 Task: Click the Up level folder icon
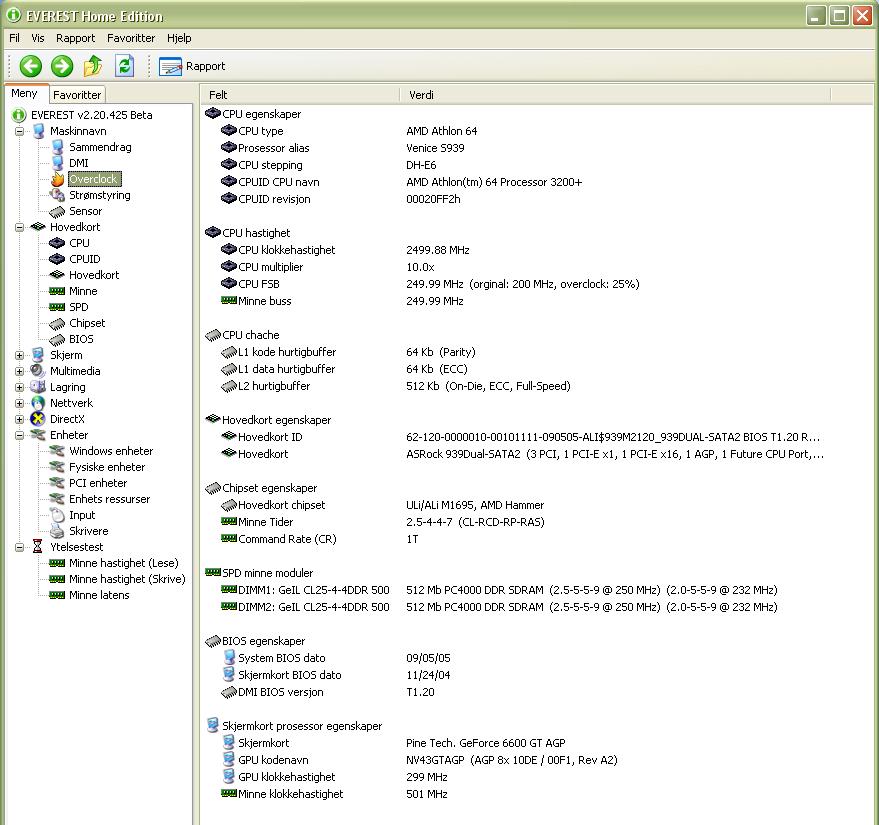[x=92, y=66]
